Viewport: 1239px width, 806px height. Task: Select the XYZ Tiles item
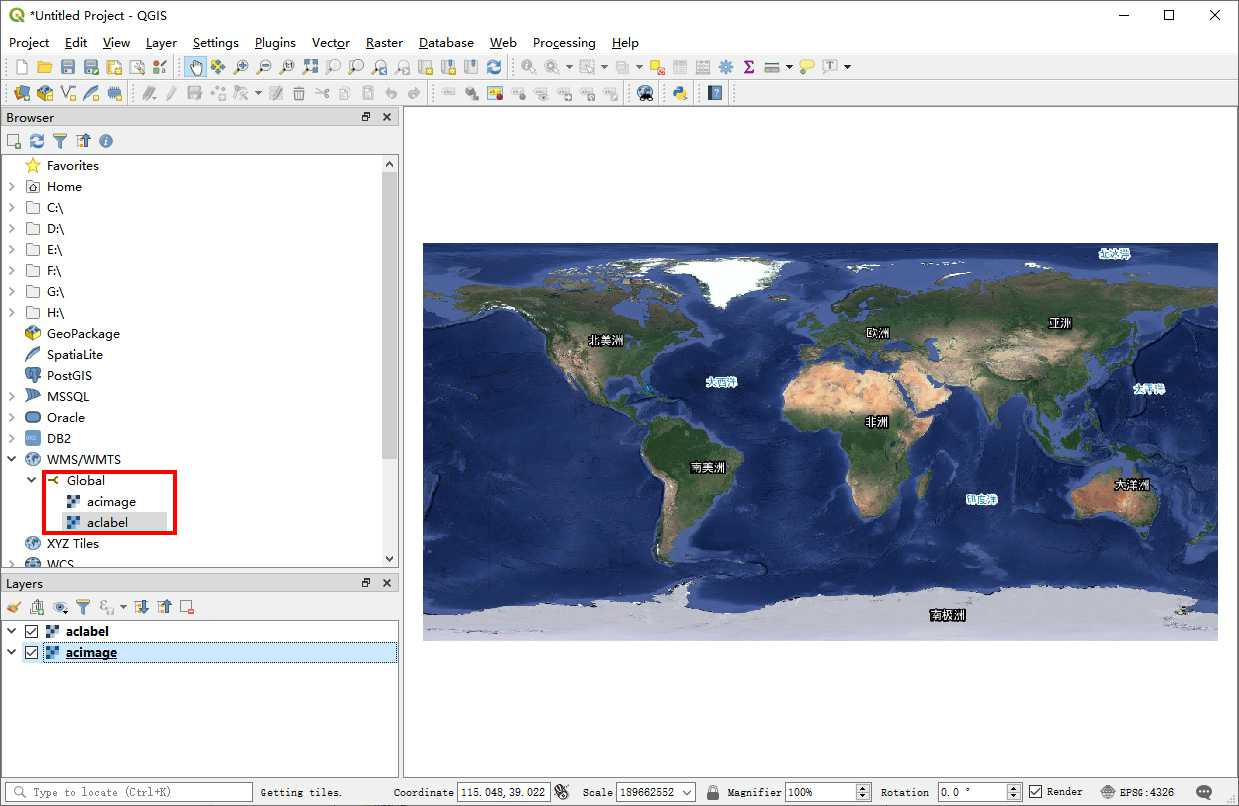[x=73, y=543]
